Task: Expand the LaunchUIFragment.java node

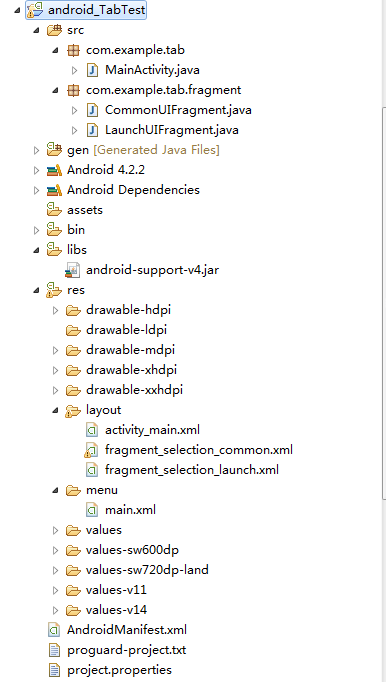Action: 74,130
